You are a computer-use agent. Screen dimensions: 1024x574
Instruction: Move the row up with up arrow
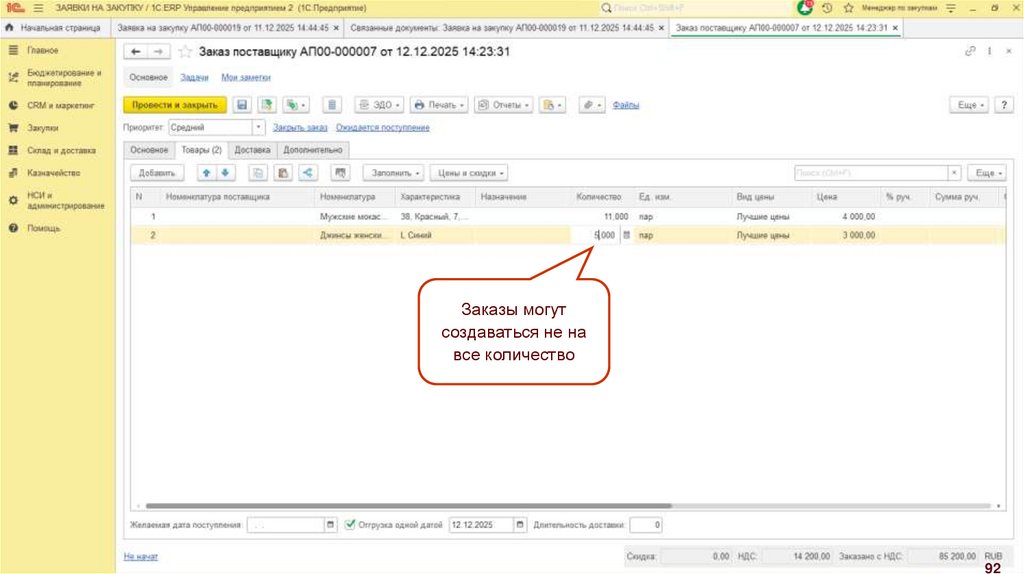(x=208, y=173)
